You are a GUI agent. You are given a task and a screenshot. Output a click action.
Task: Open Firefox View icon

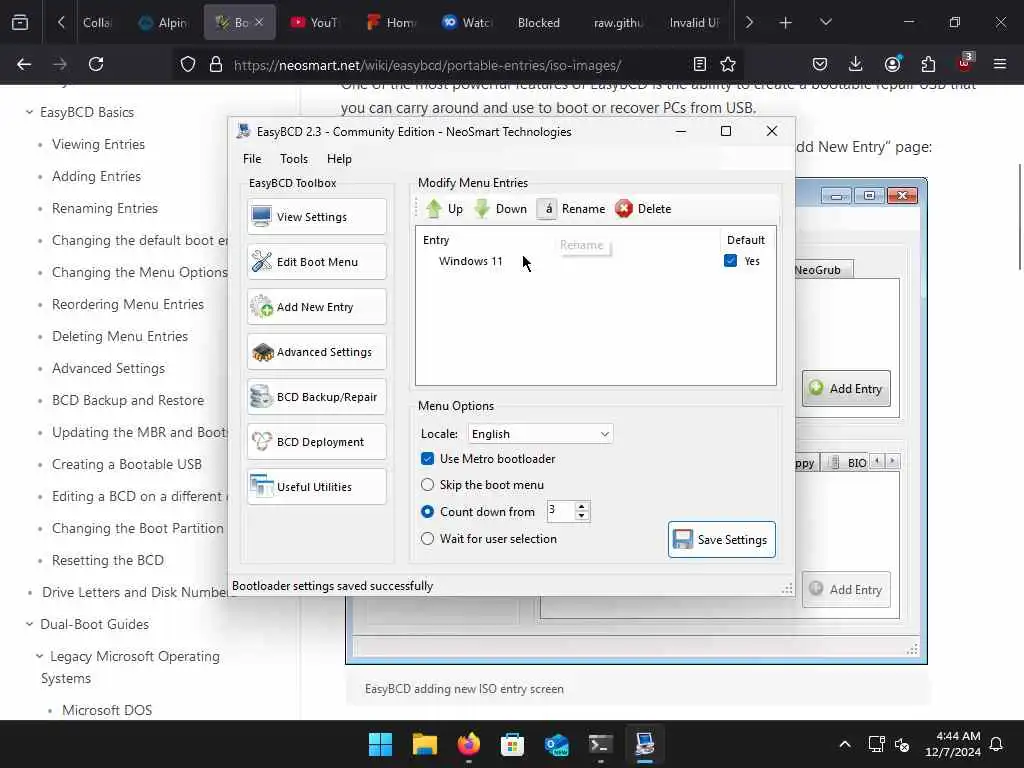(20, 23)
